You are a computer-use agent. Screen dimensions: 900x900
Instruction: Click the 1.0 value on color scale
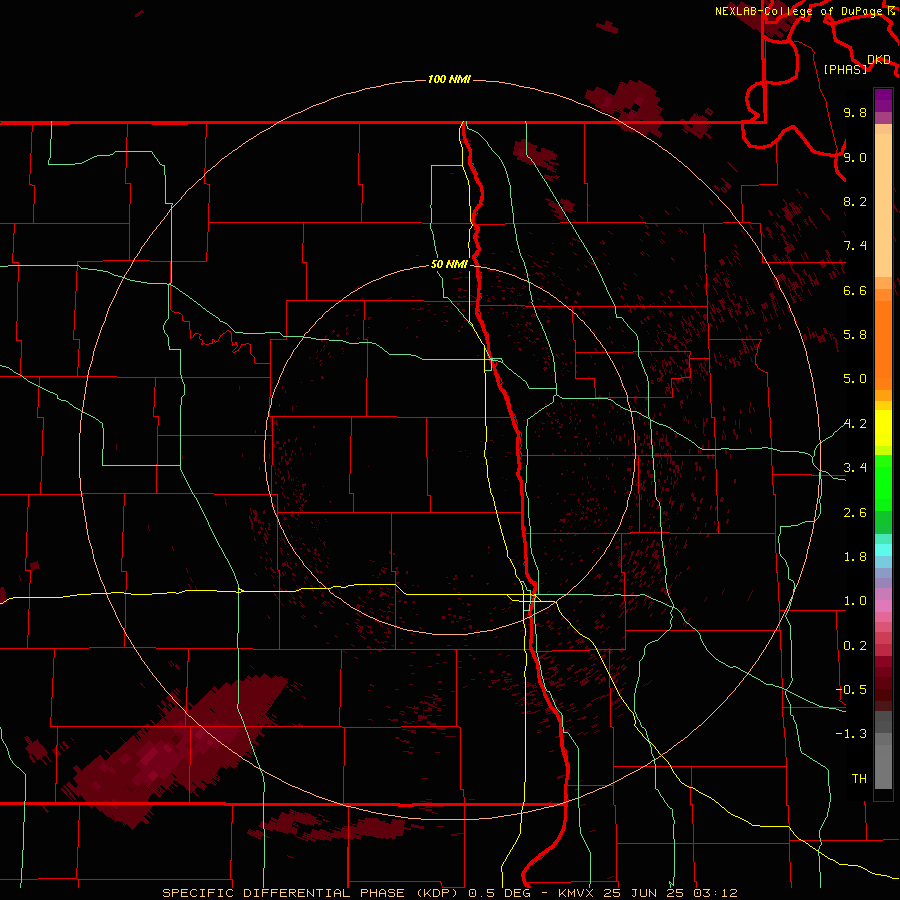tap(855, 601)
